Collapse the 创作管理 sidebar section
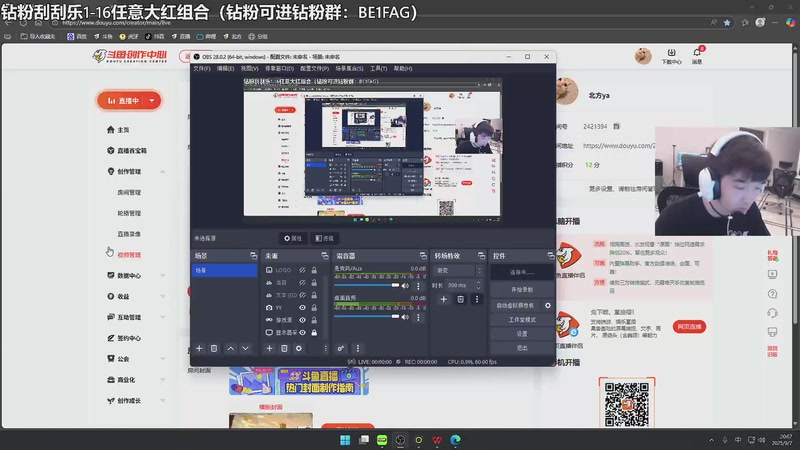Screen dimensions: 800x450 pos(163,172)
